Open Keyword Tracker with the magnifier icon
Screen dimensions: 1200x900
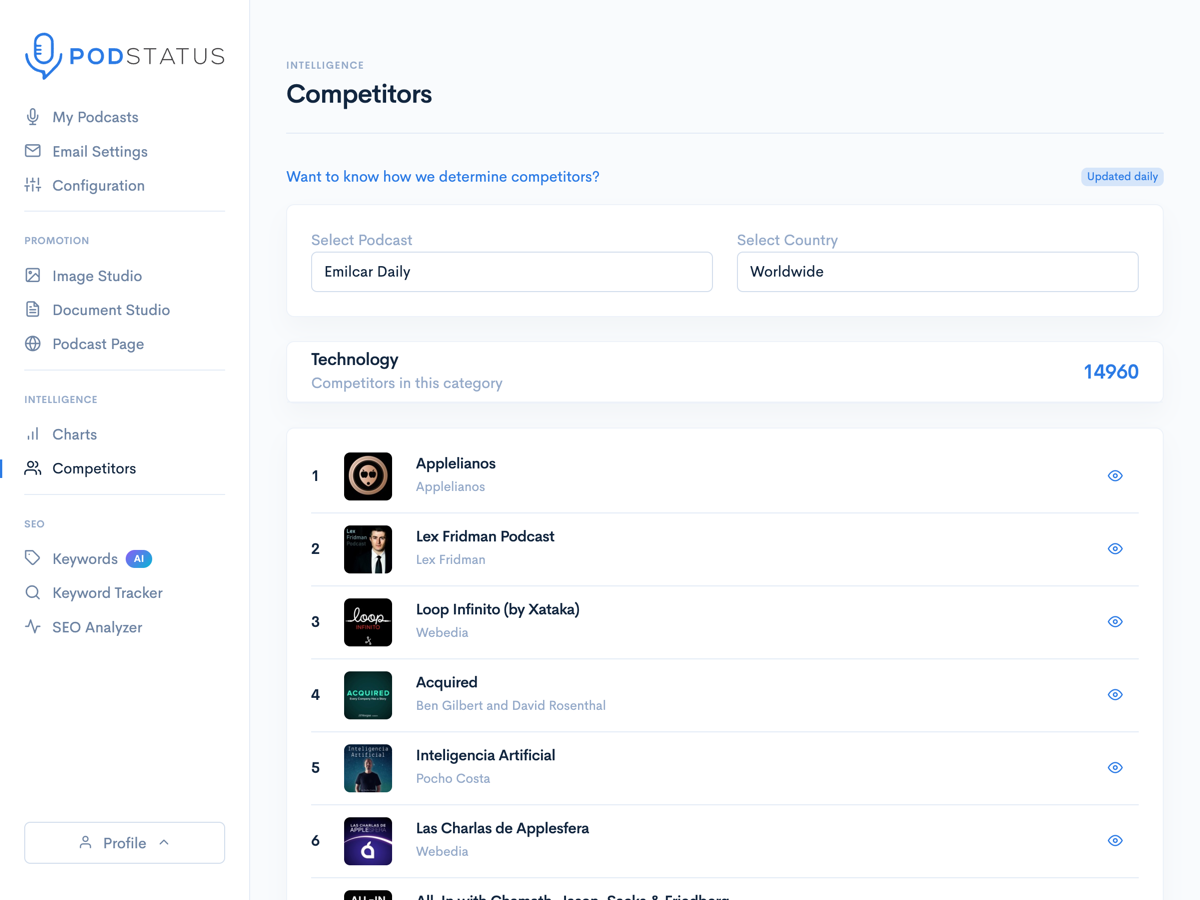click(33, 592)
